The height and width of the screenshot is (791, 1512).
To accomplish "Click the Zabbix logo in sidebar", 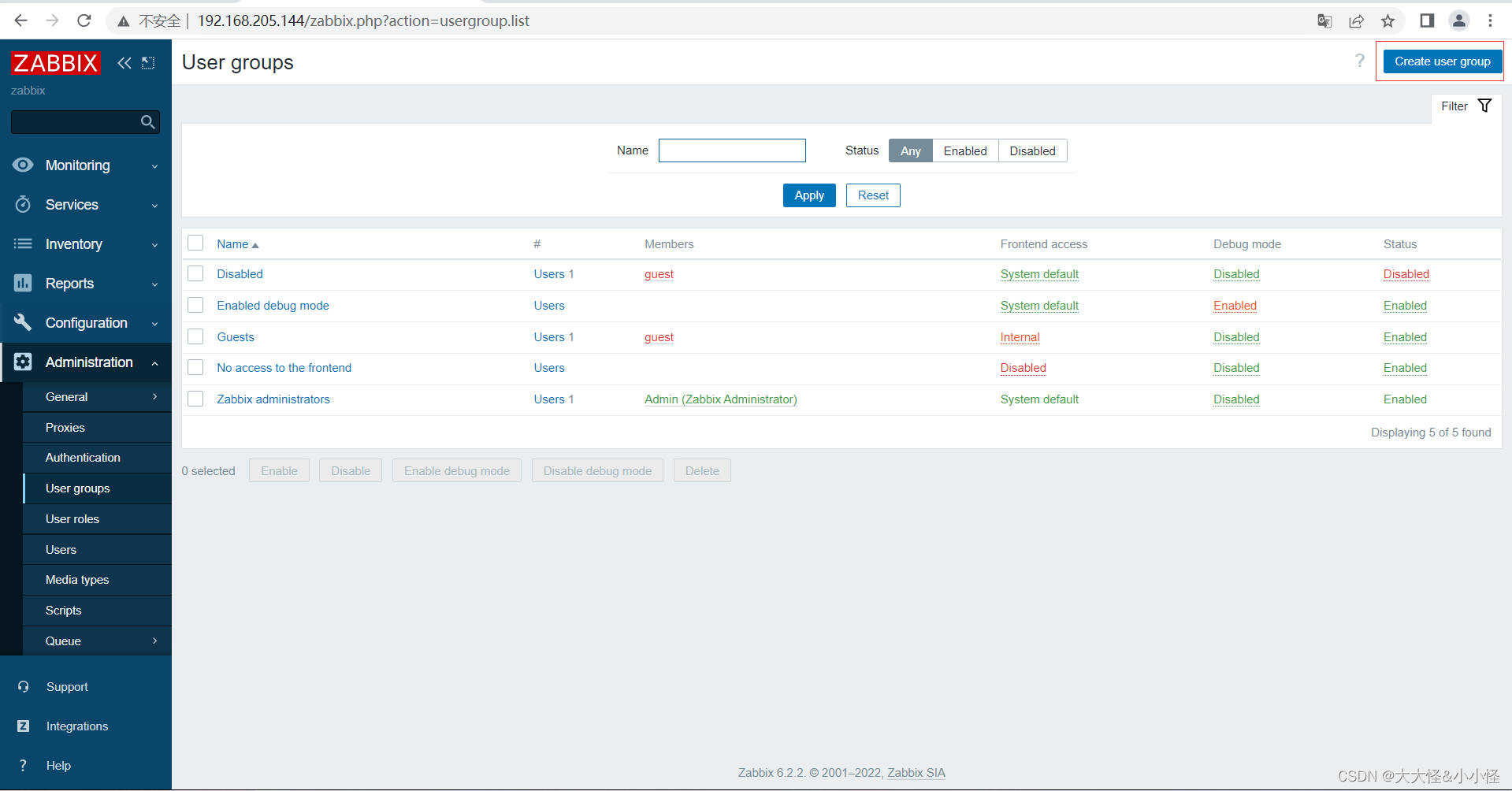I will [x=55, y=63].
